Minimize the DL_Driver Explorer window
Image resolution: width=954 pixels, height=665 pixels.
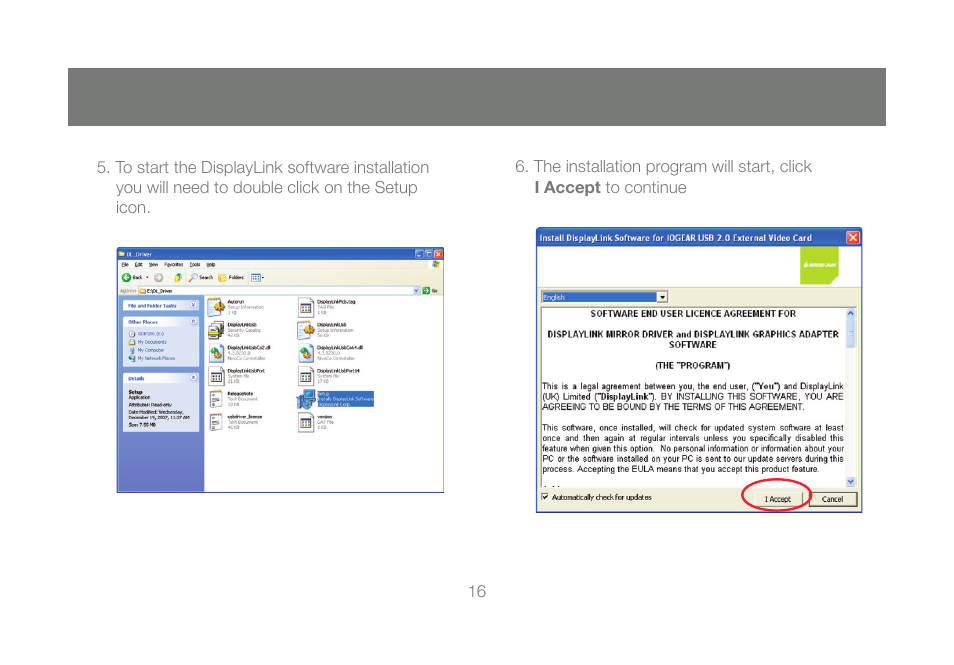[419, 254]
